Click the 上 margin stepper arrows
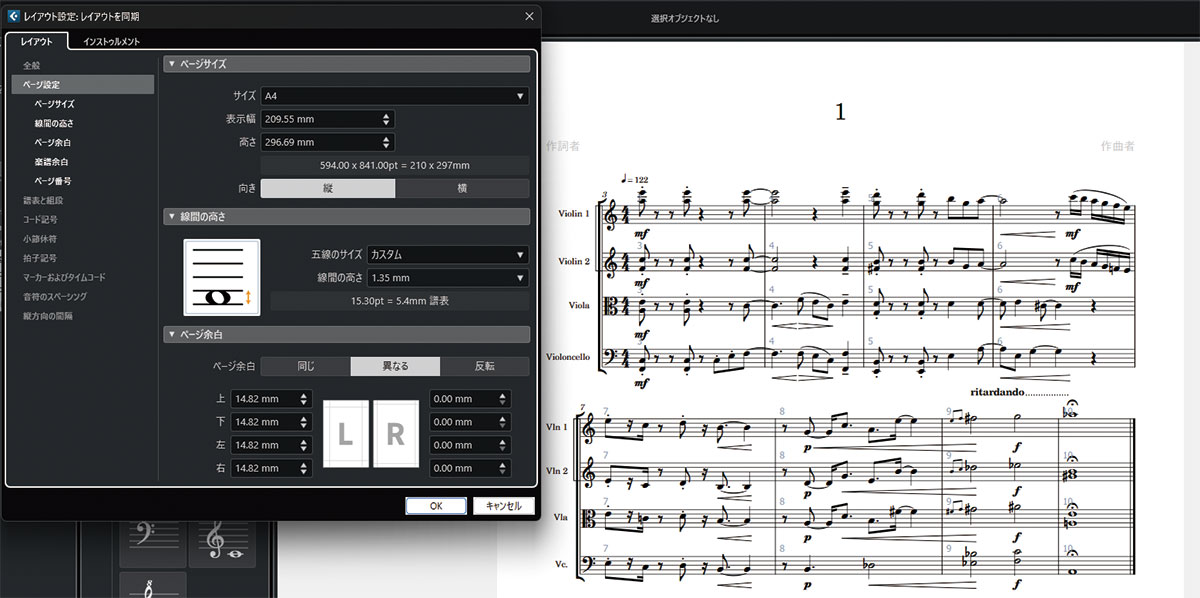This screenshot has height=598, width=1200. (305, 399)
